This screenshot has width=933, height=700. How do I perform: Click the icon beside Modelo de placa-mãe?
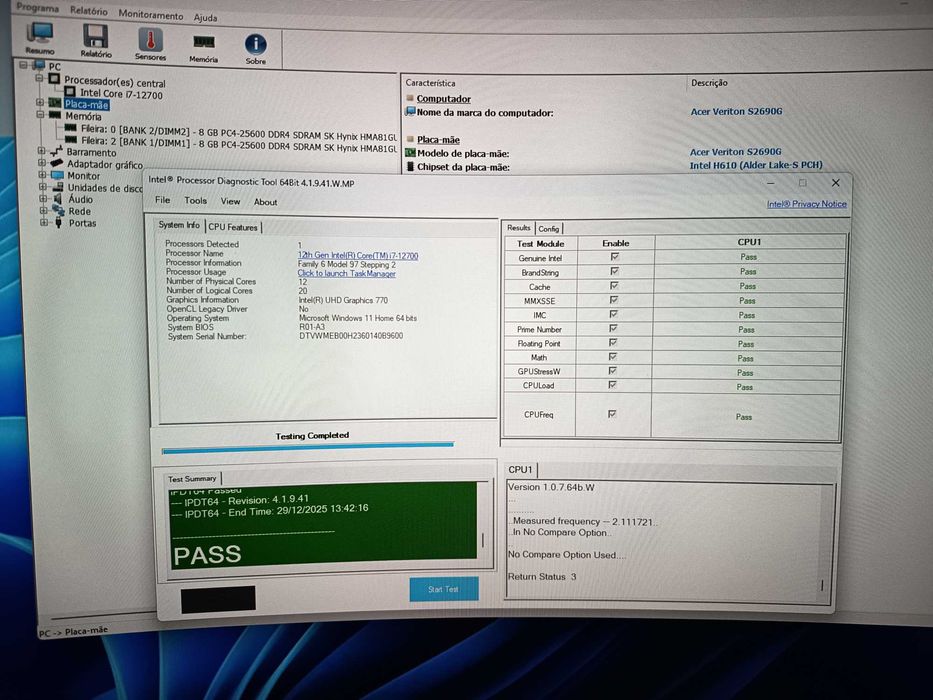pyautogui.click(x=410, y=152)
